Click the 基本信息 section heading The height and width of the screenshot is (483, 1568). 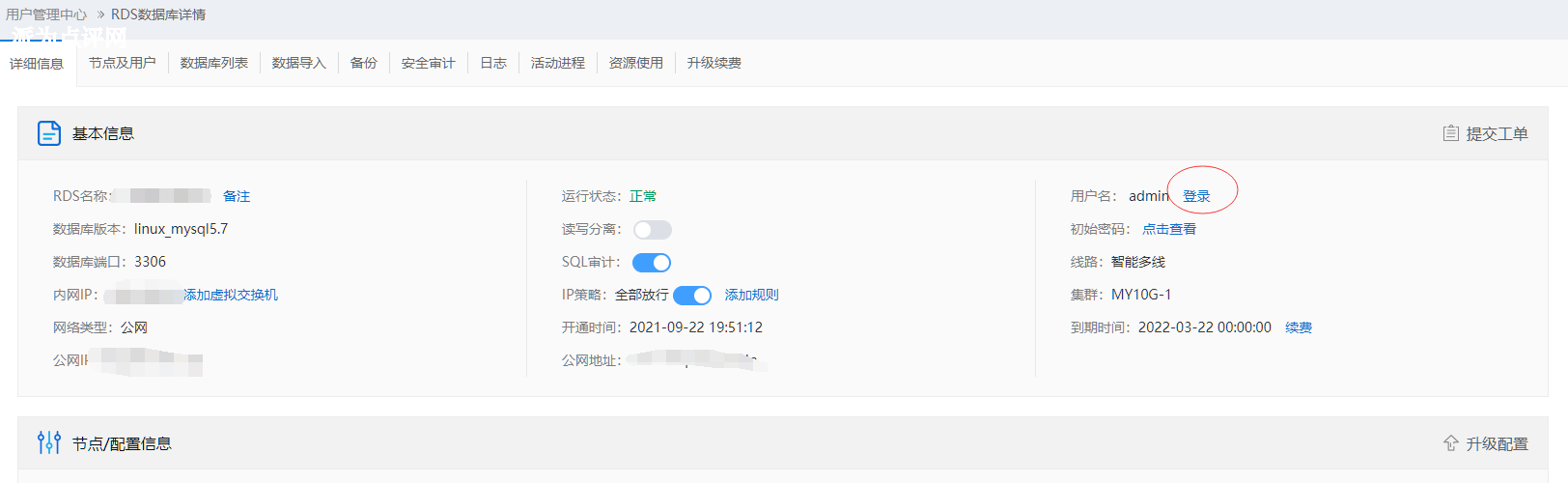[103, 133]
